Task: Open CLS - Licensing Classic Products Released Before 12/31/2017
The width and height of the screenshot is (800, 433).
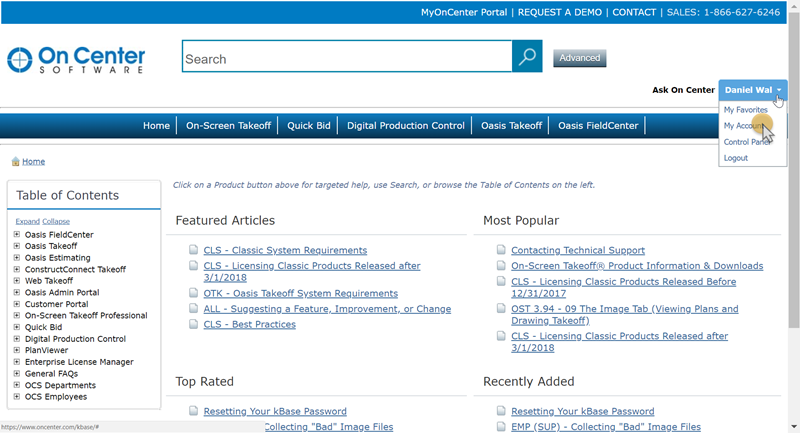Action: 623,287
